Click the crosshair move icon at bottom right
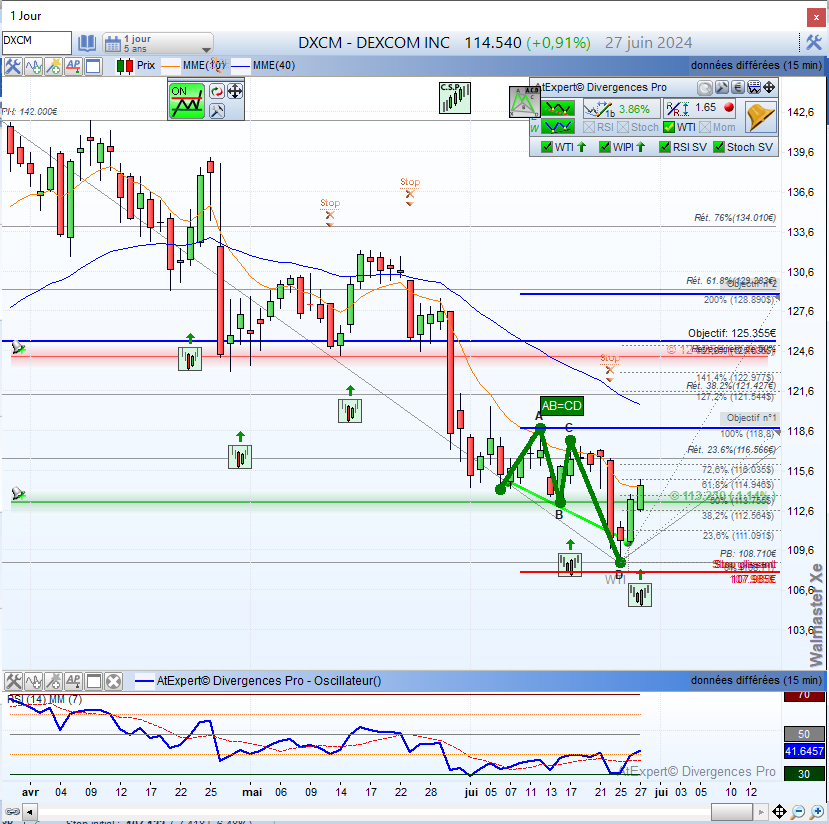Screen dimensions: 829x824 (x=779, y=811)
